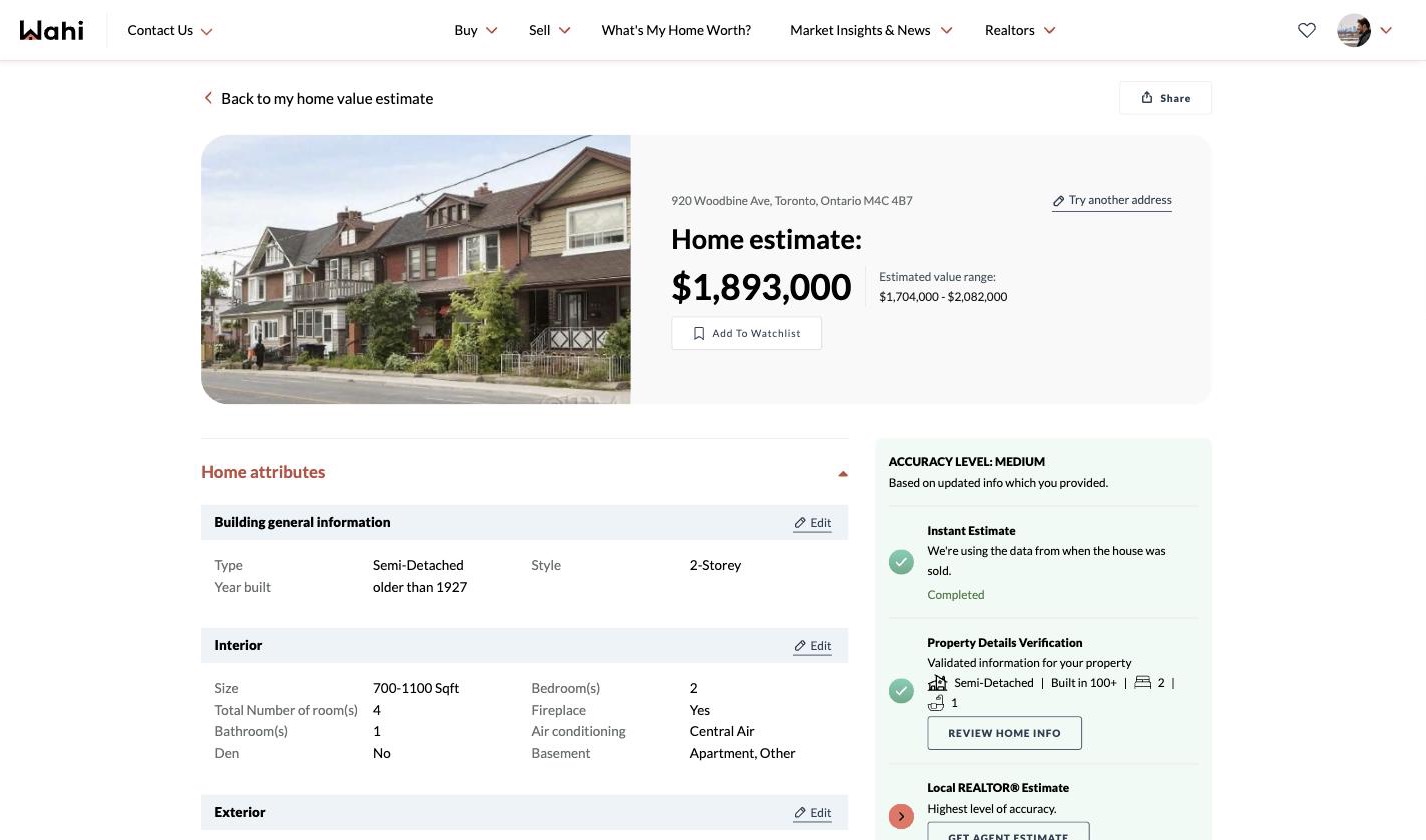Click the Accuracy Level: Medium heading
1426x840 pixels.
[967, 462]
